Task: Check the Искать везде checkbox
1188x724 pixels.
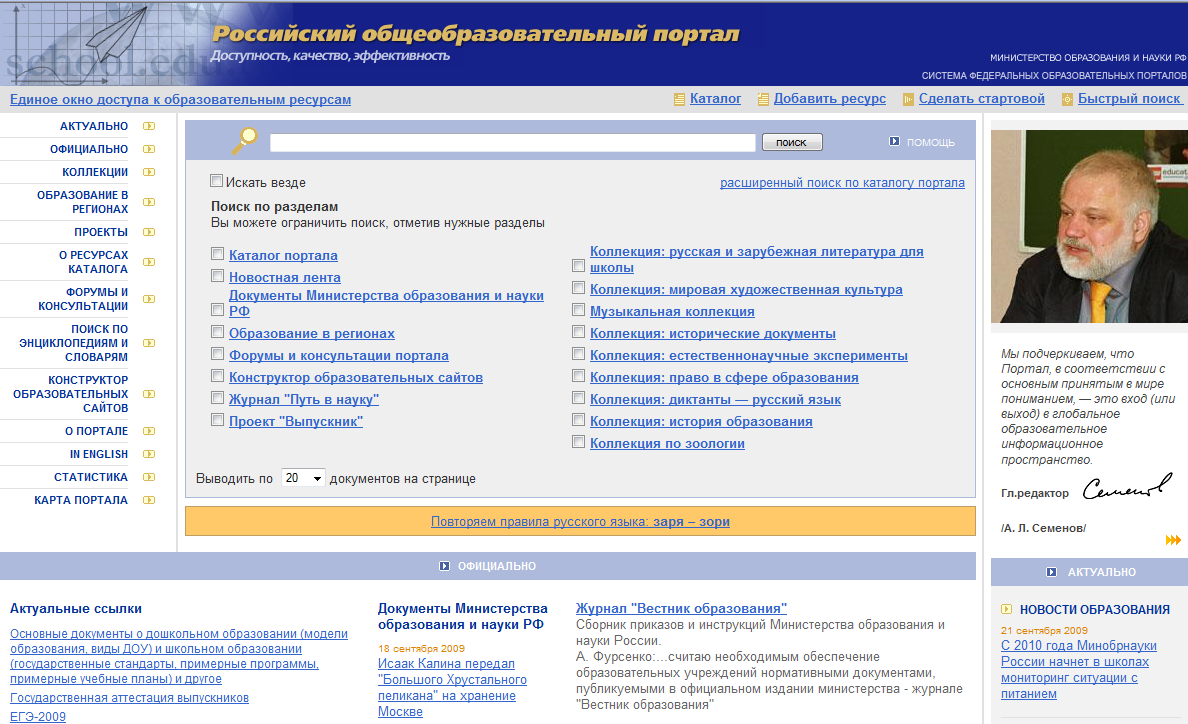Action: pyautogui.click(x=217, y=181)
